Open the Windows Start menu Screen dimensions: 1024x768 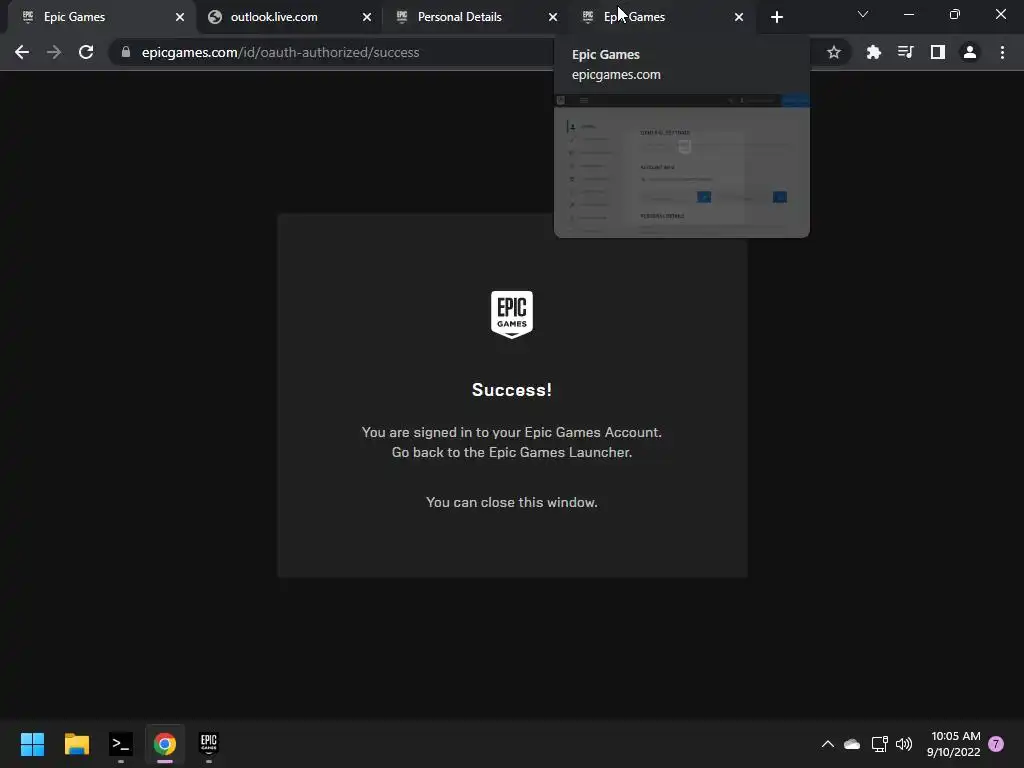(32, 744)
